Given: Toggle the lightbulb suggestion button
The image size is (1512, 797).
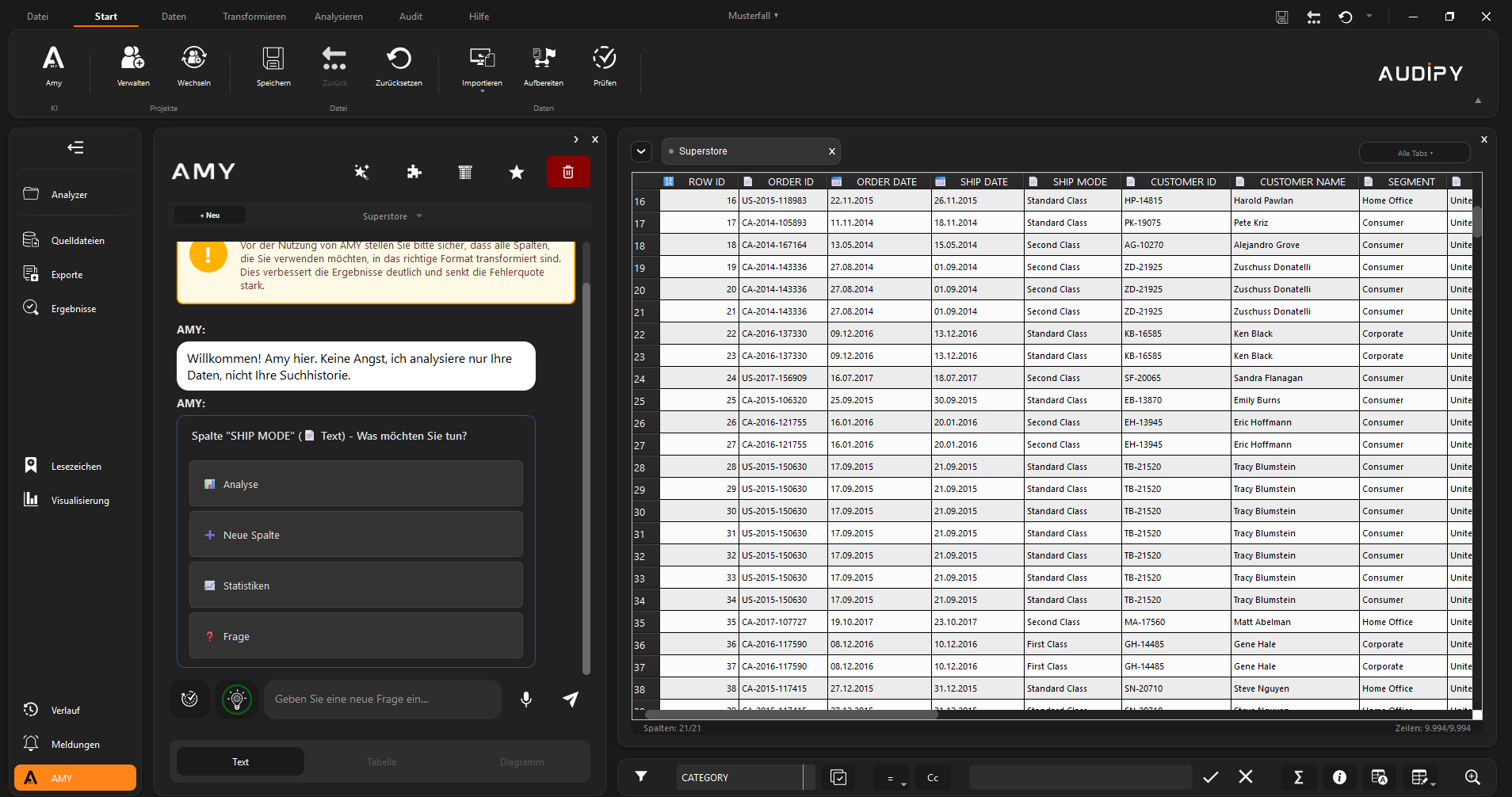Looking at the screenshot, I should [x=236, y=699].
